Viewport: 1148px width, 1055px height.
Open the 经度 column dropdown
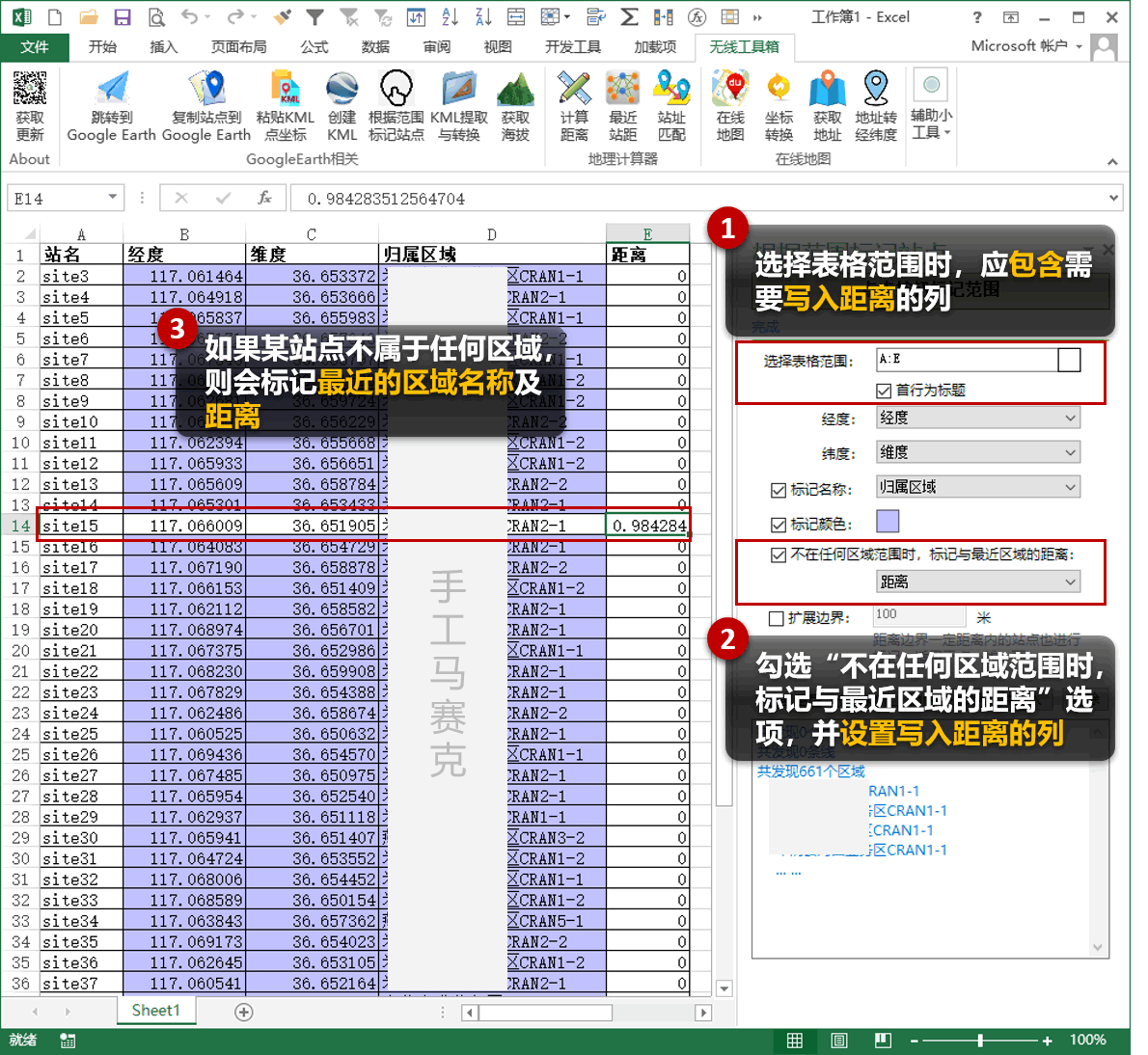(x=977, y=418)
